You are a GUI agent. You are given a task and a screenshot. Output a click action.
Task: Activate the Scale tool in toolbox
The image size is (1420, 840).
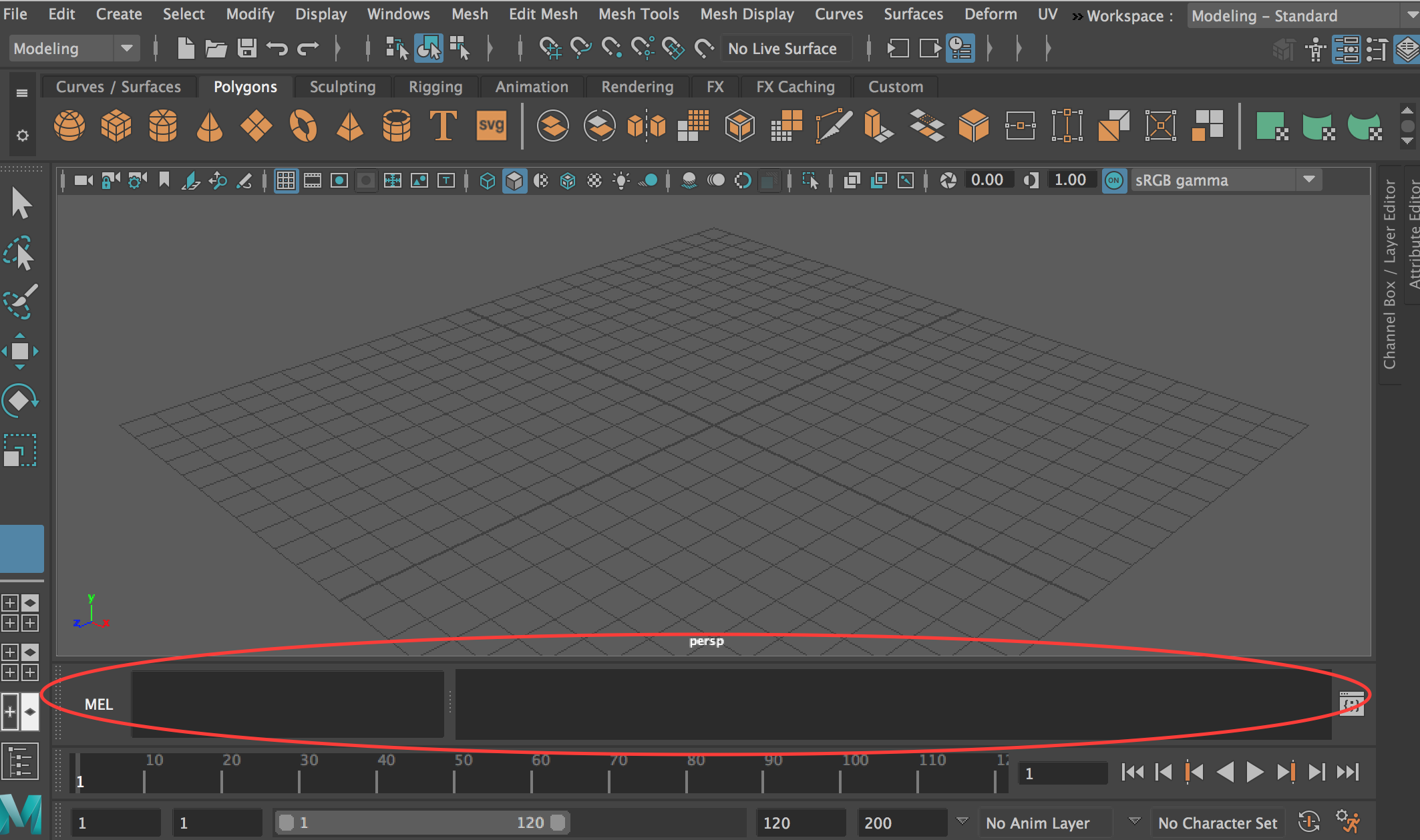click(20, 450)
